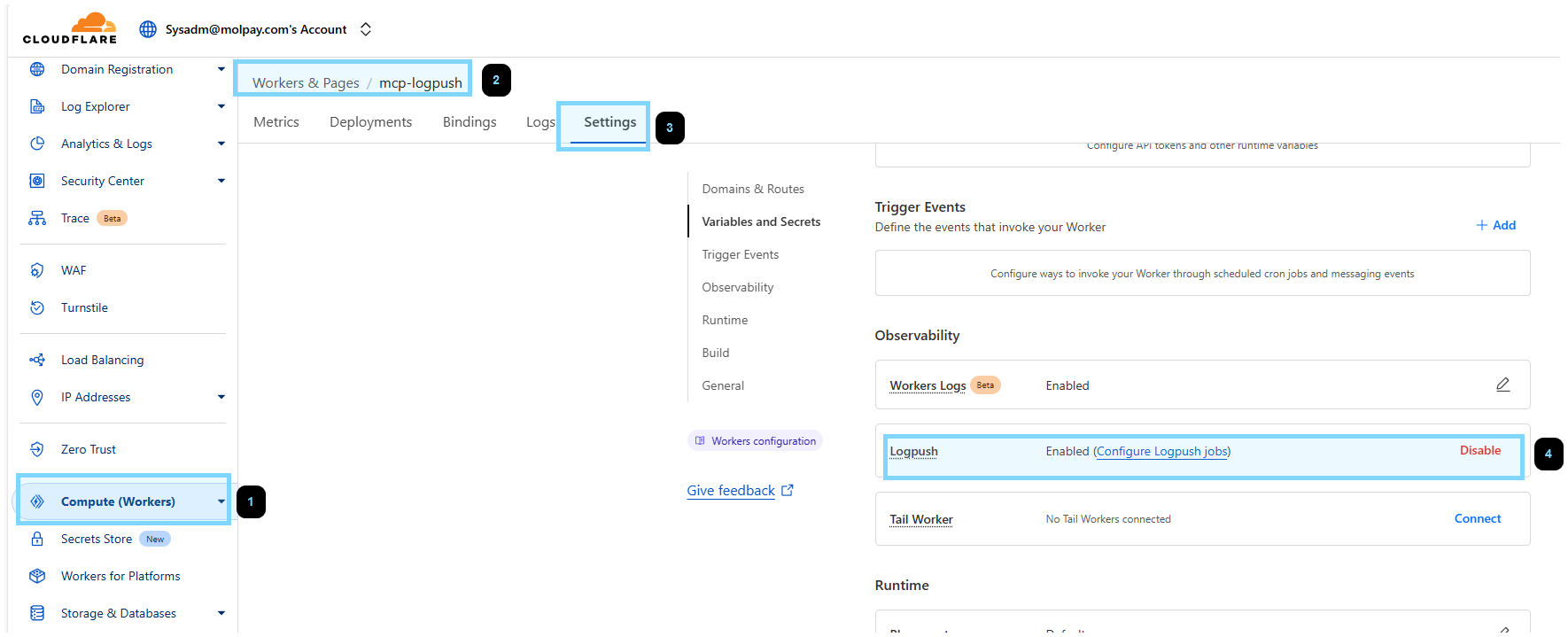Open Configure Logpush jobs link
The height and width of the screenshot is (637, 1568).
pyautogui.click(x=1162, y=451)
